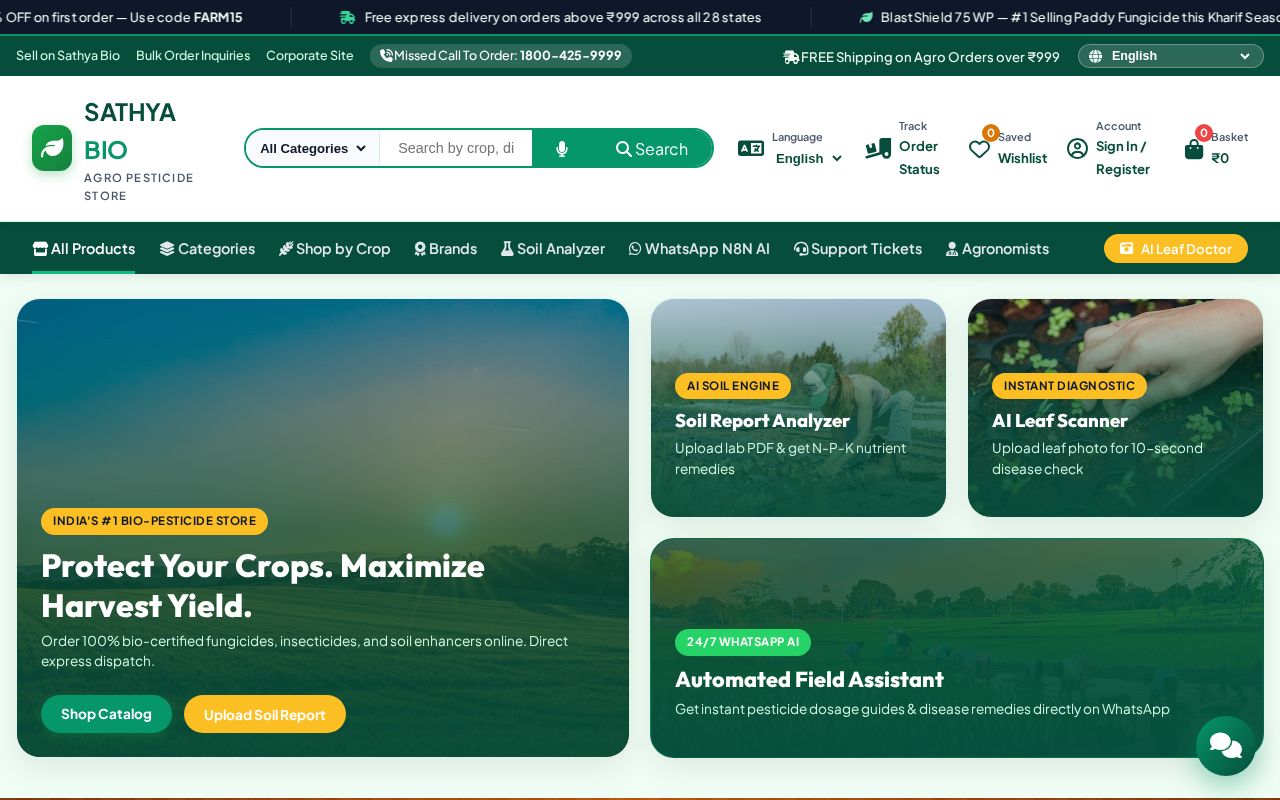Click the microphone voice search icon
This screenshot has height=800, width=1280.
click(x=562, y=148)
